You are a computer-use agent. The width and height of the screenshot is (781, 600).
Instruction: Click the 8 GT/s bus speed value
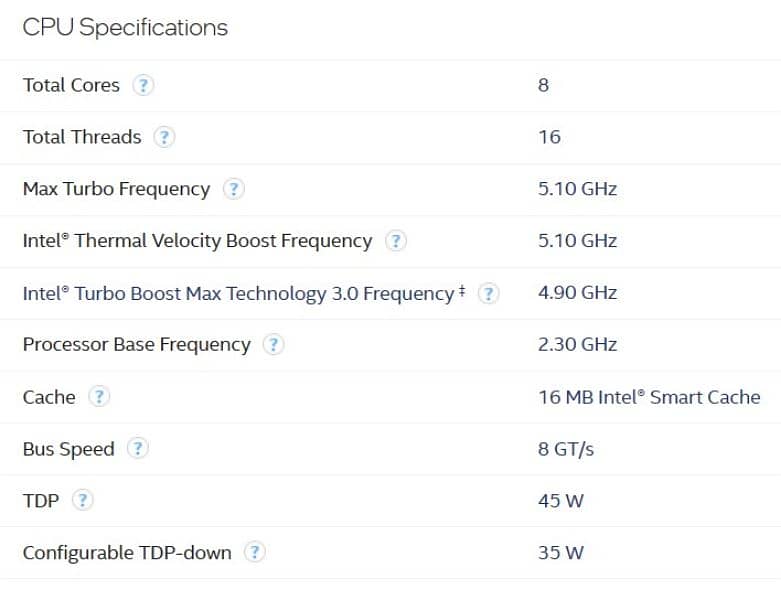566,449
